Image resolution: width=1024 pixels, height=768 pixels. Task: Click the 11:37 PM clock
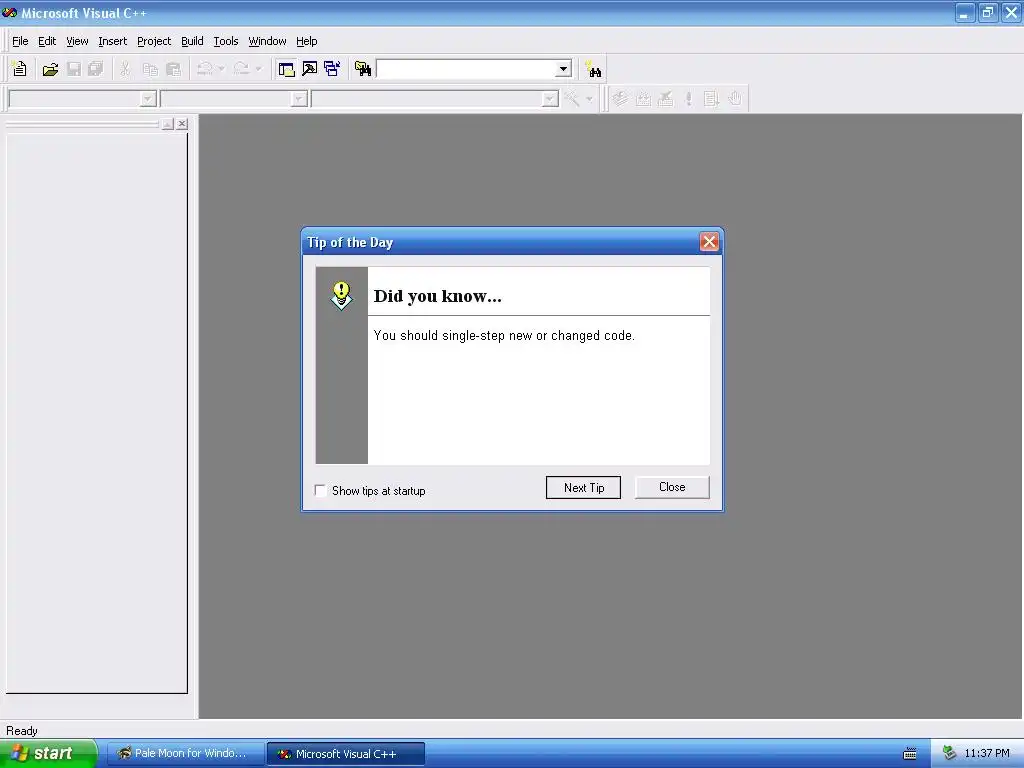point(986,753)
